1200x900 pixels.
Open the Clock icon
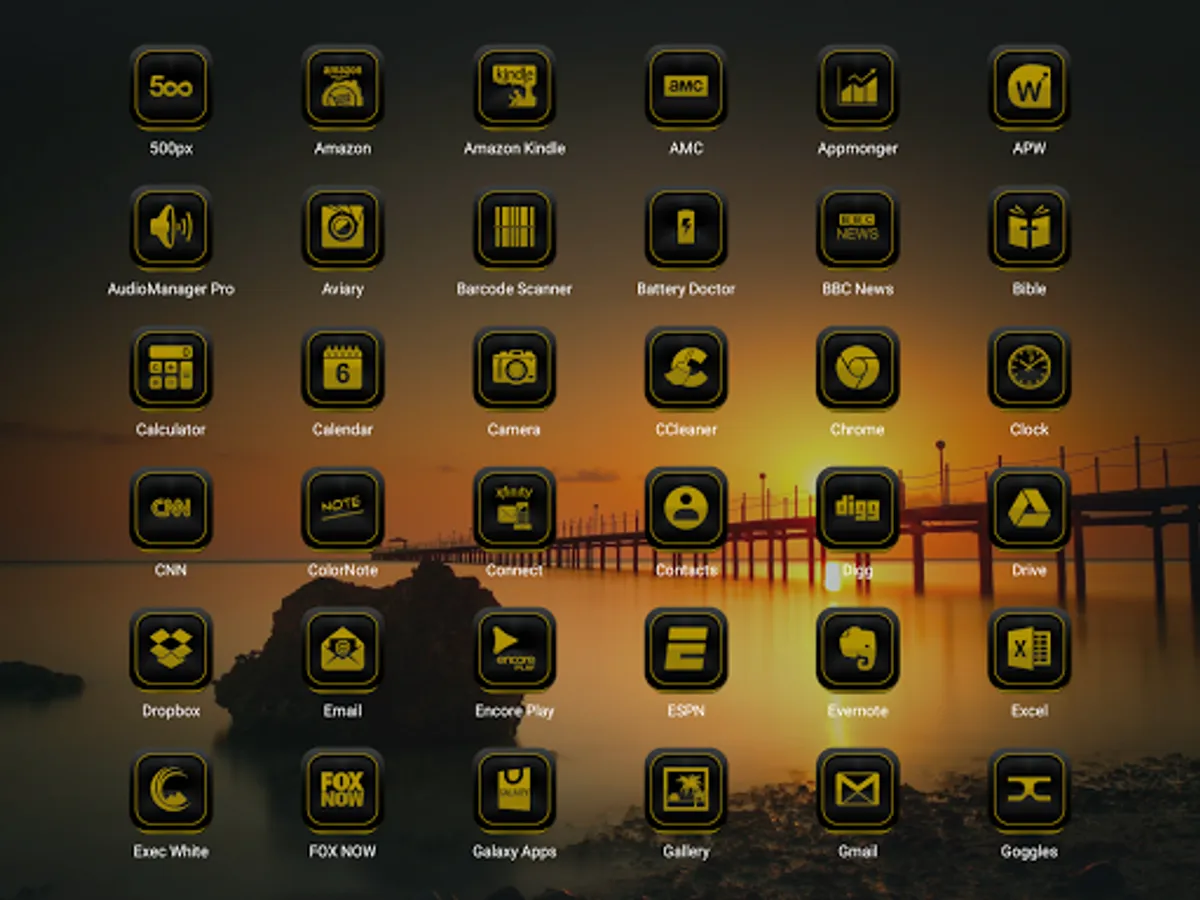point(1029,368)
